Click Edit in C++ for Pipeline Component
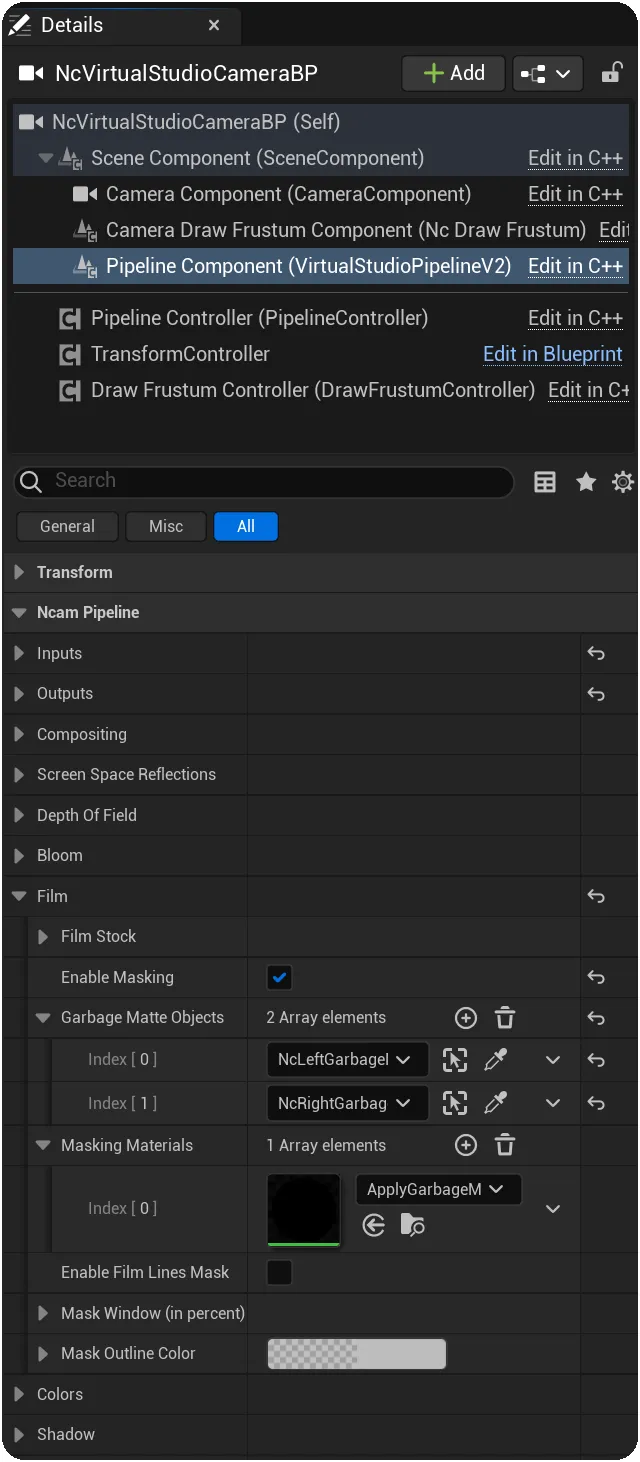Viewport: 640px width, 1462px height. (575, 266)
